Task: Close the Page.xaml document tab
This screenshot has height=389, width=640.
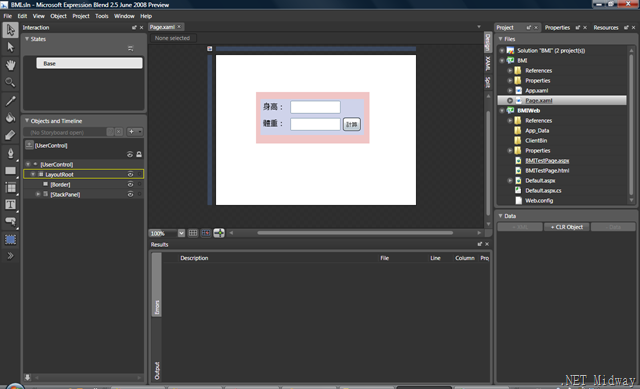Action: coord(179,27)
